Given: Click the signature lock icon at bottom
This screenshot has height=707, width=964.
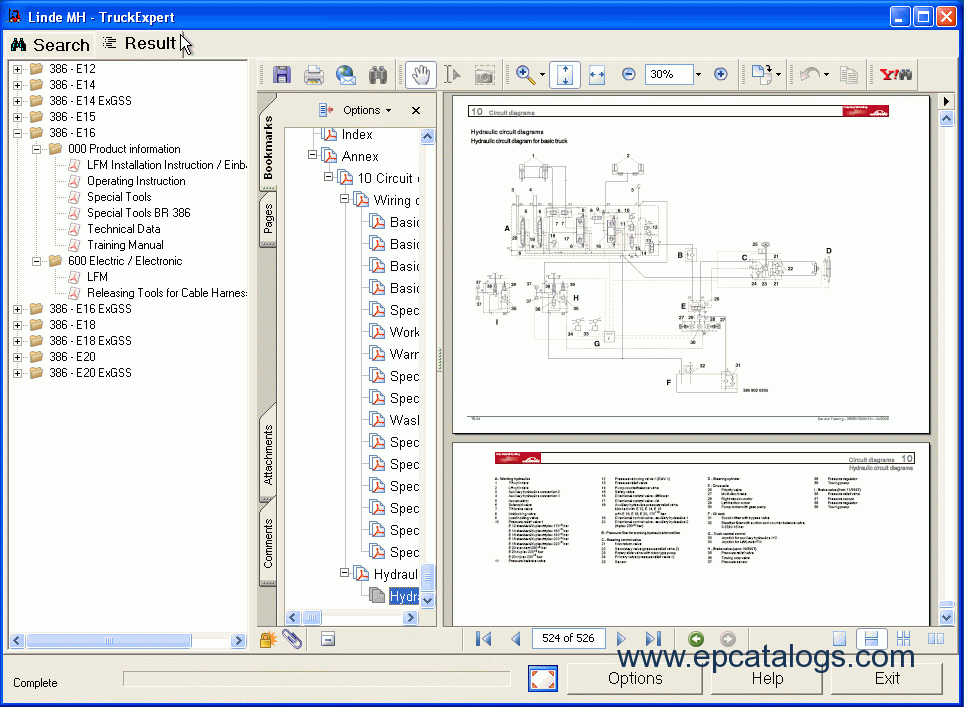Looking at the screenshot, I should point(267,639).
